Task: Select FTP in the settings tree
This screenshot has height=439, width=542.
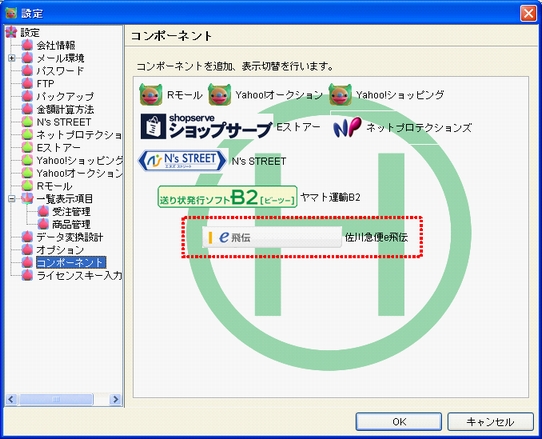Action: tap(45, 84)
